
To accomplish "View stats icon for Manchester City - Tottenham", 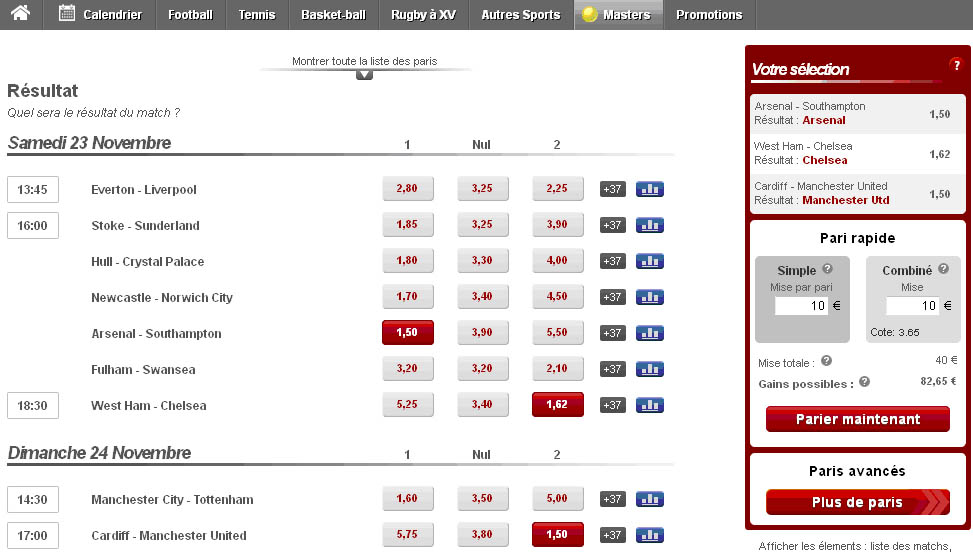I will (x=650, y=499).
